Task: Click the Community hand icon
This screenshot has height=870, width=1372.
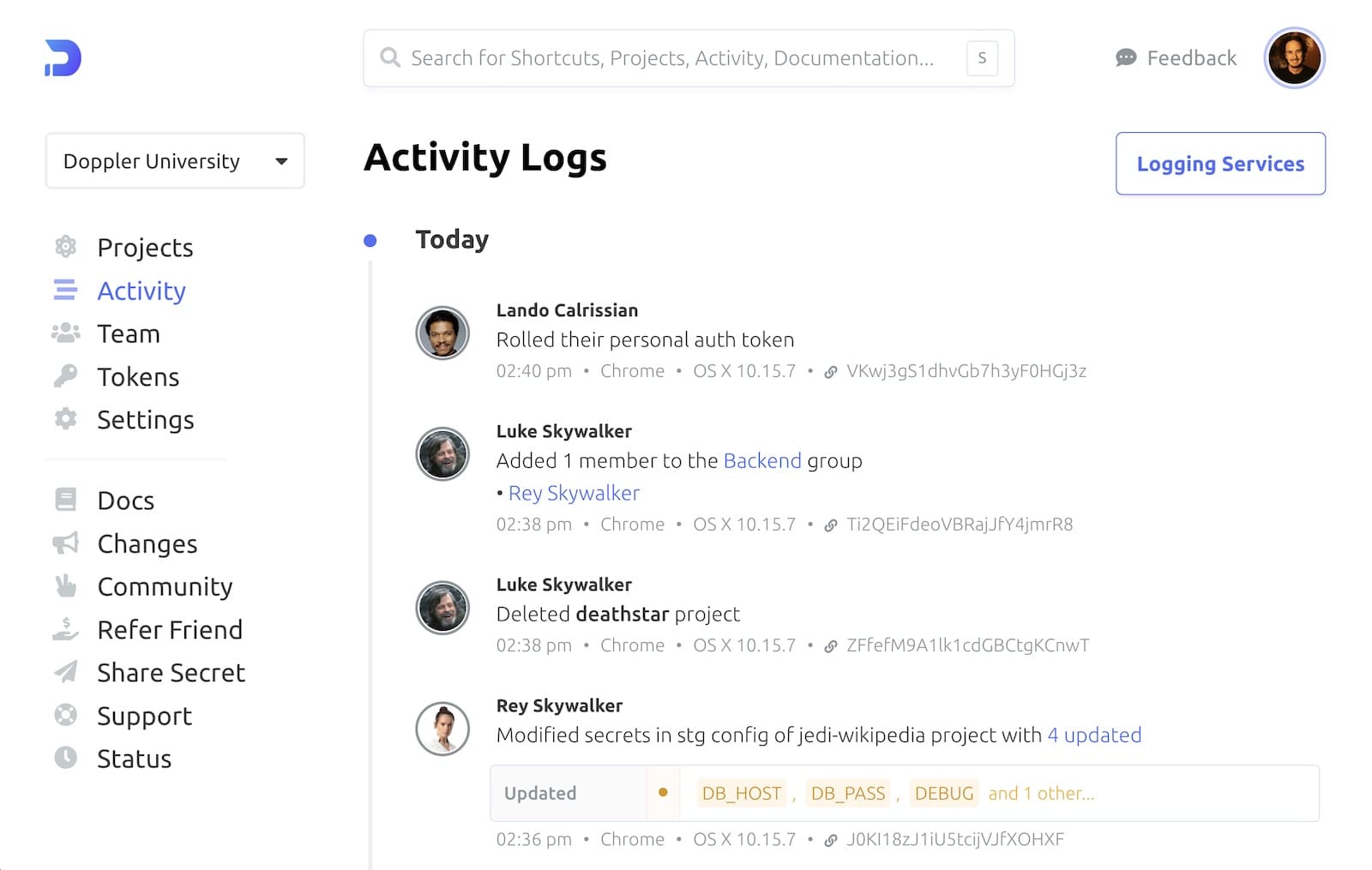Action: pos(65,585)
